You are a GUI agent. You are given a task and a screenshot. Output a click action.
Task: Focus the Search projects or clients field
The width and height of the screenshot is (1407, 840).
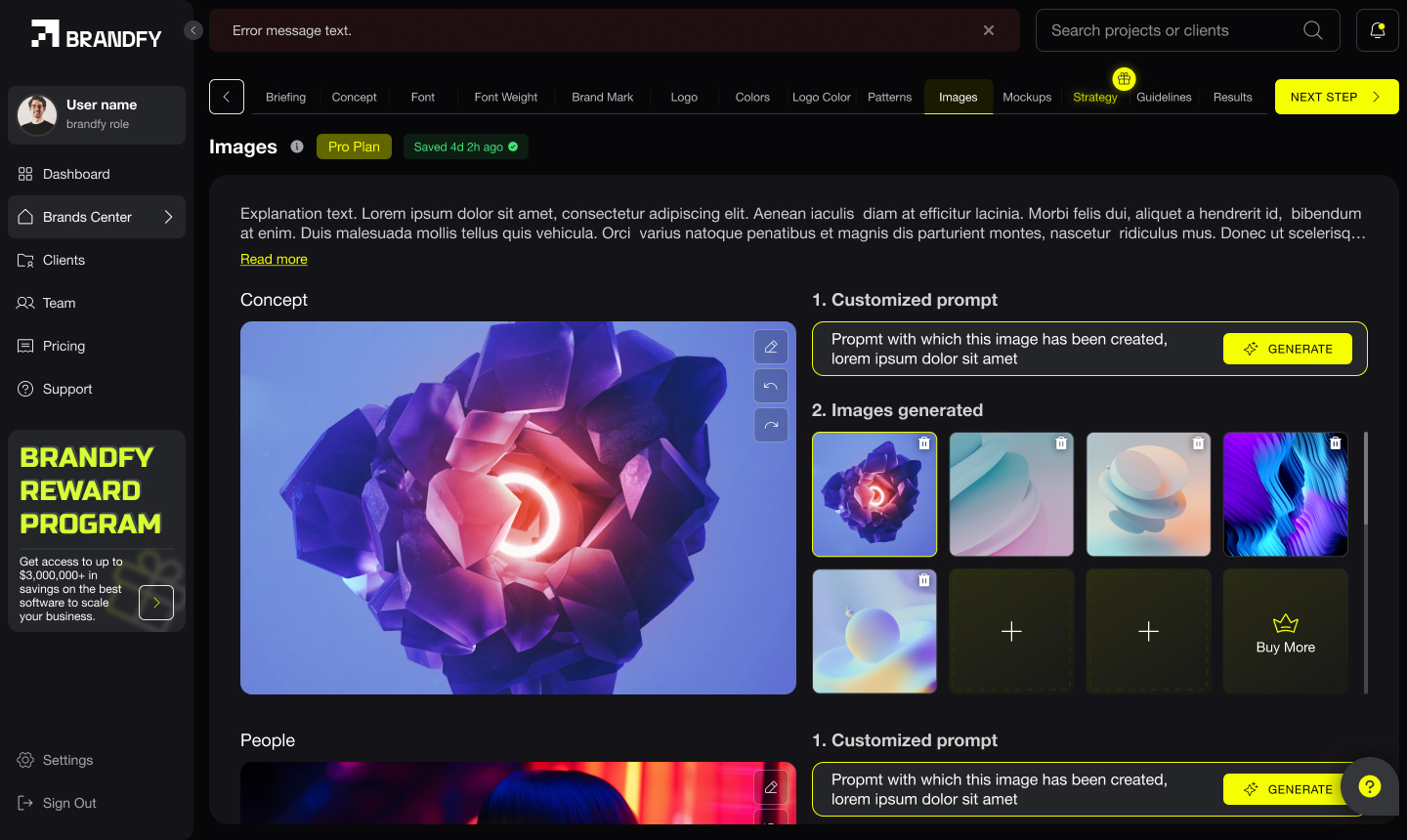pyautogui.click(x=1188, y=30)
